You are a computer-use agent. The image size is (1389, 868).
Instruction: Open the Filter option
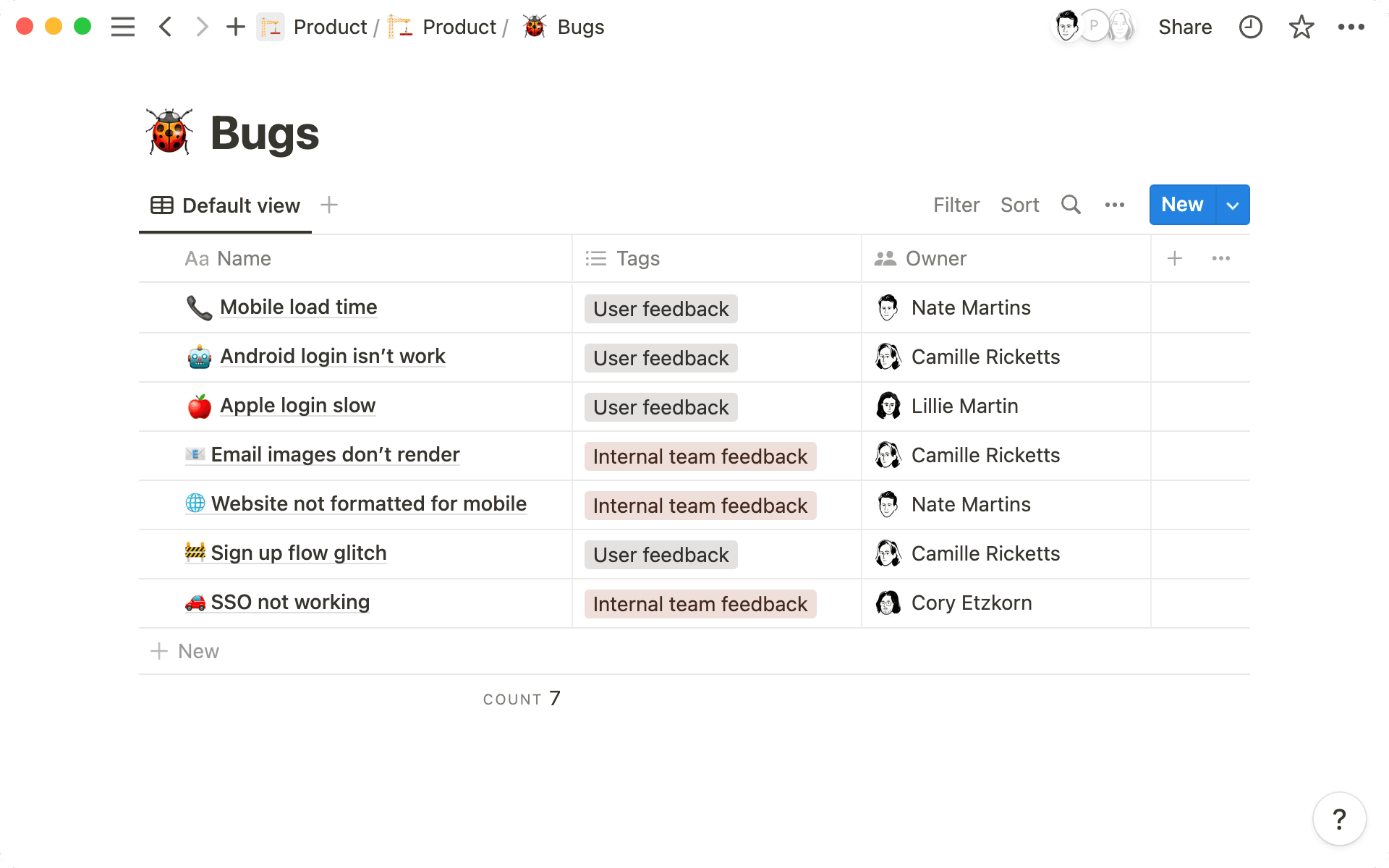click(x=956, y=205)
